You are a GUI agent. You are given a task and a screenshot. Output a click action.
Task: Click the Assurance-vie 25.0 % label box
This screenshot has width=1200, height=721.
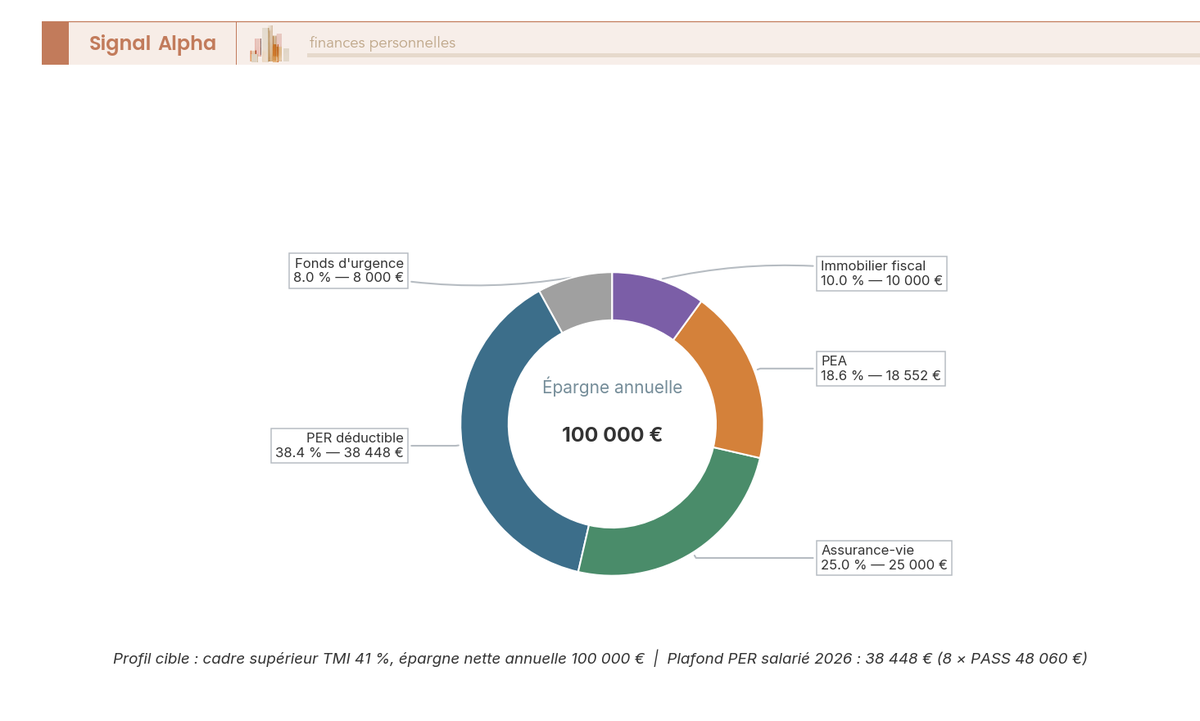pos(883,557)
